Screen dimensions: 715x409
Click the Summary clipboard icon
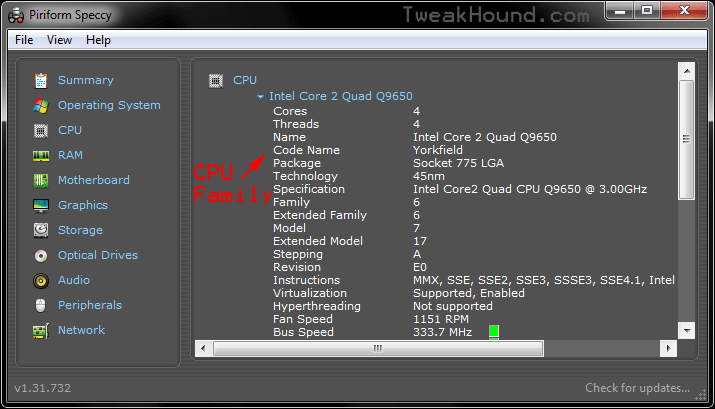point(41,81)
